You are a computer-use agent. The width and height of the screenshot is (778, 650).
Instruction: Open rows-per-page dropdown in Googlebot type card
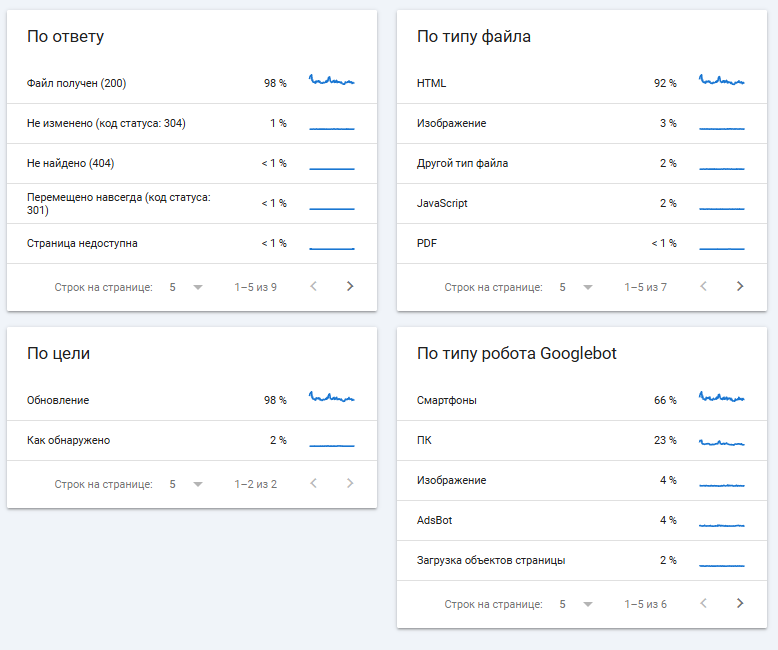tap(576, 604)
